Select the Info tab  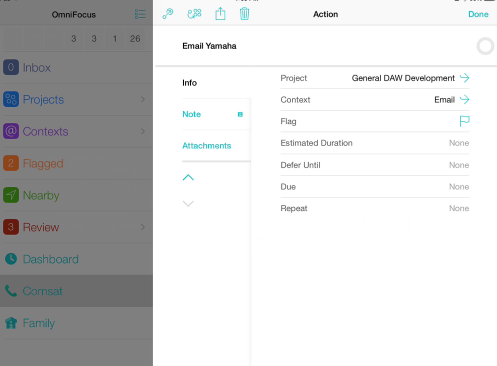pyautogui.click(x=189, y=83)
